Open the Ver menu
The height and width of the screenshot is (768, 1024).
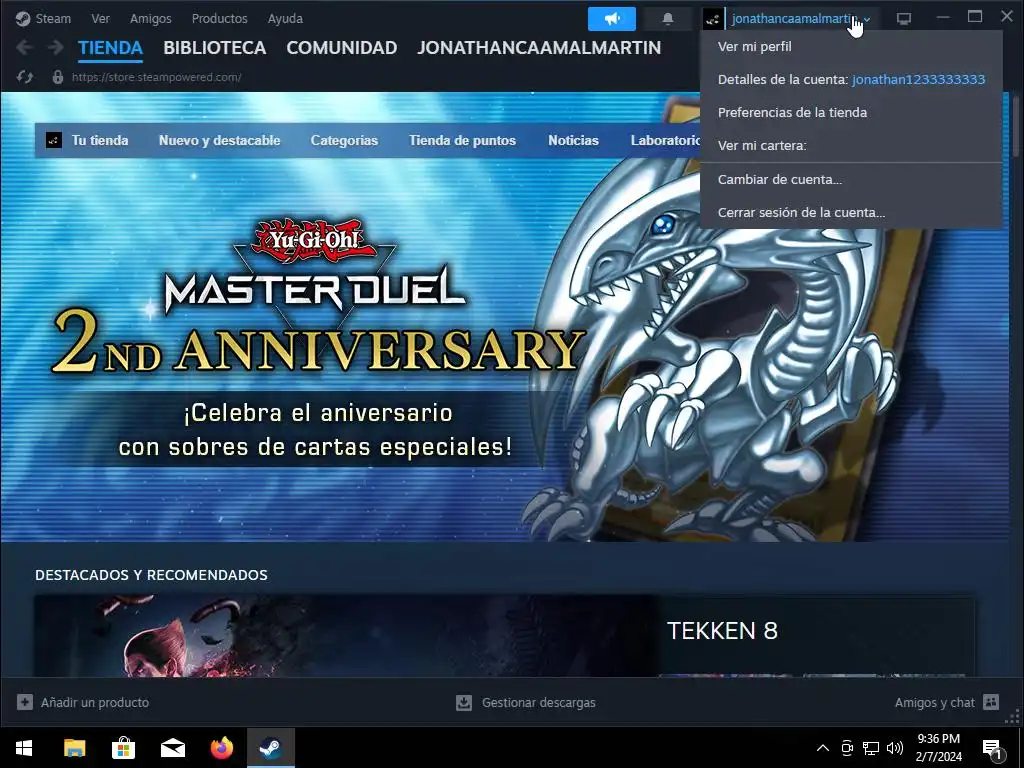coord(101,18)
